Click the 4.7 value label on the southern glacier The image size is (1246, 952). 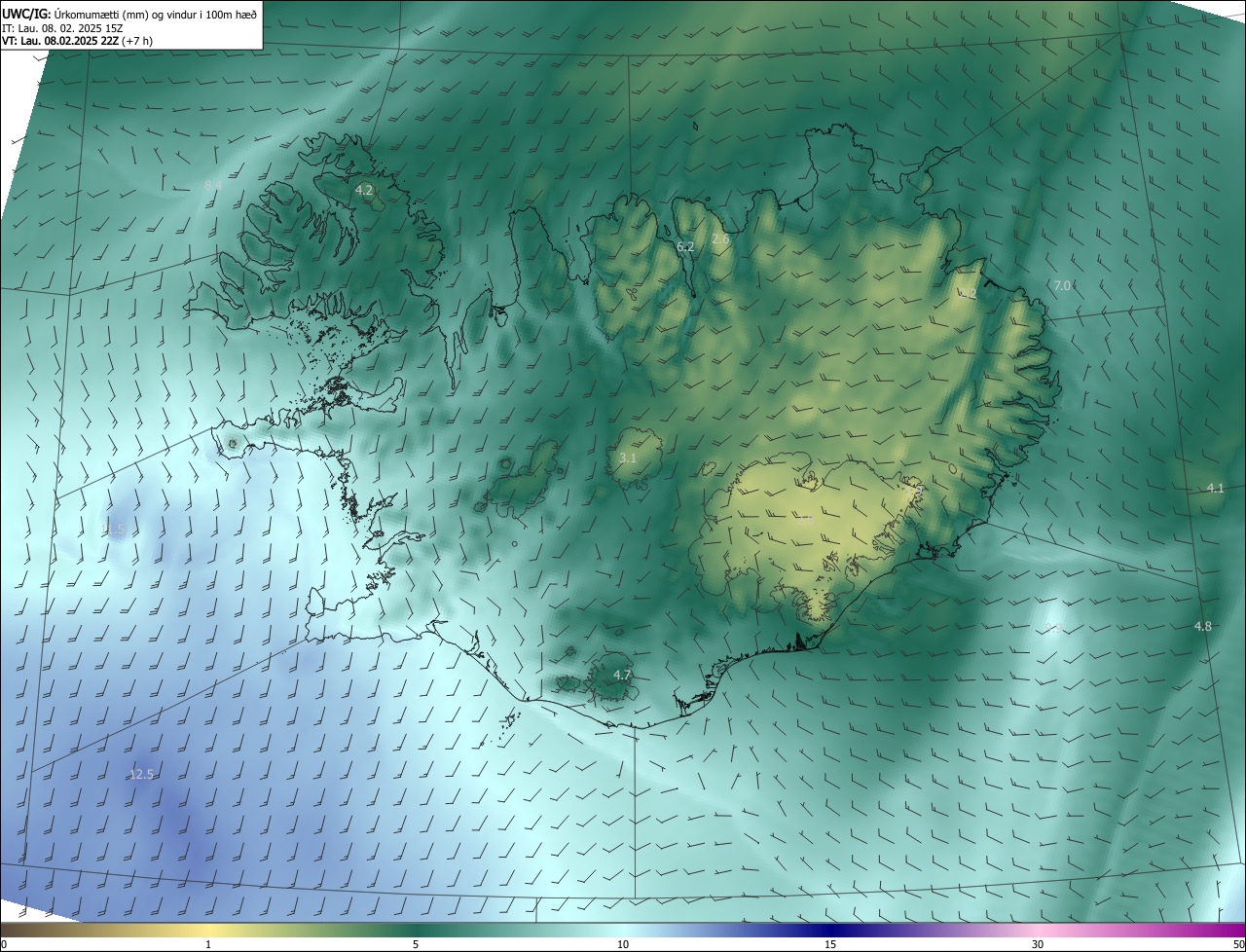coord(623,675)
